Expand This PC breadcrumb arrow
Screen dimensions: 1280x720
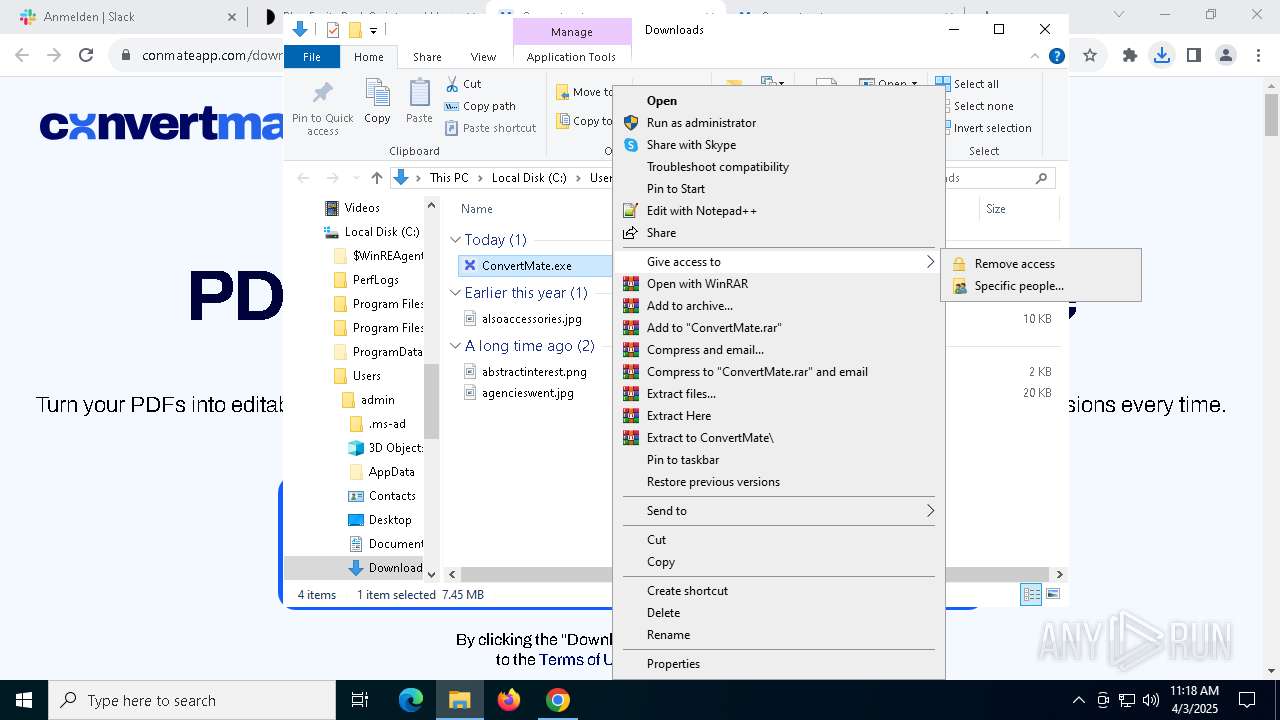click(480, 178)
